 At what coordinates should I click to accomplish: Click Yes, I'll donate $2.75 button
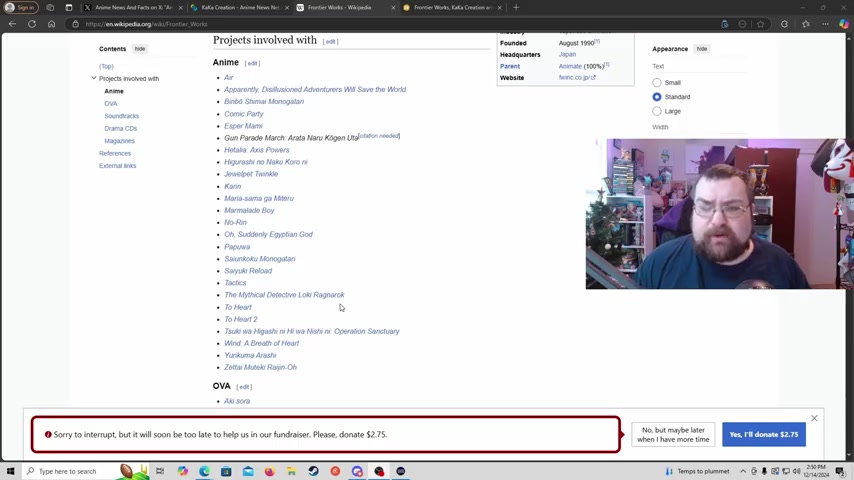(764, 434)
